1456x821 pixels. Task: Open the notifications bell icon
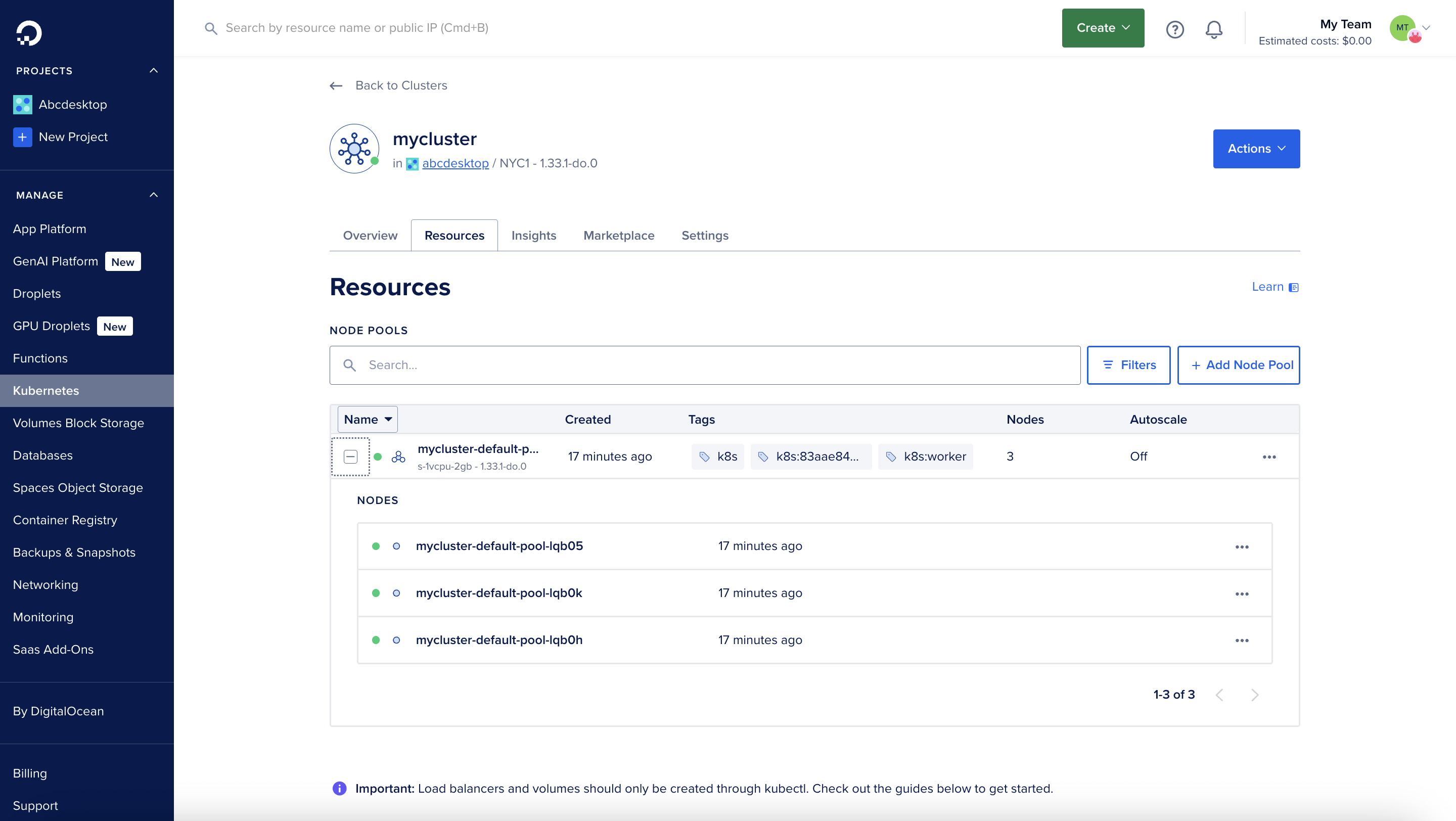coord(1213,29)
